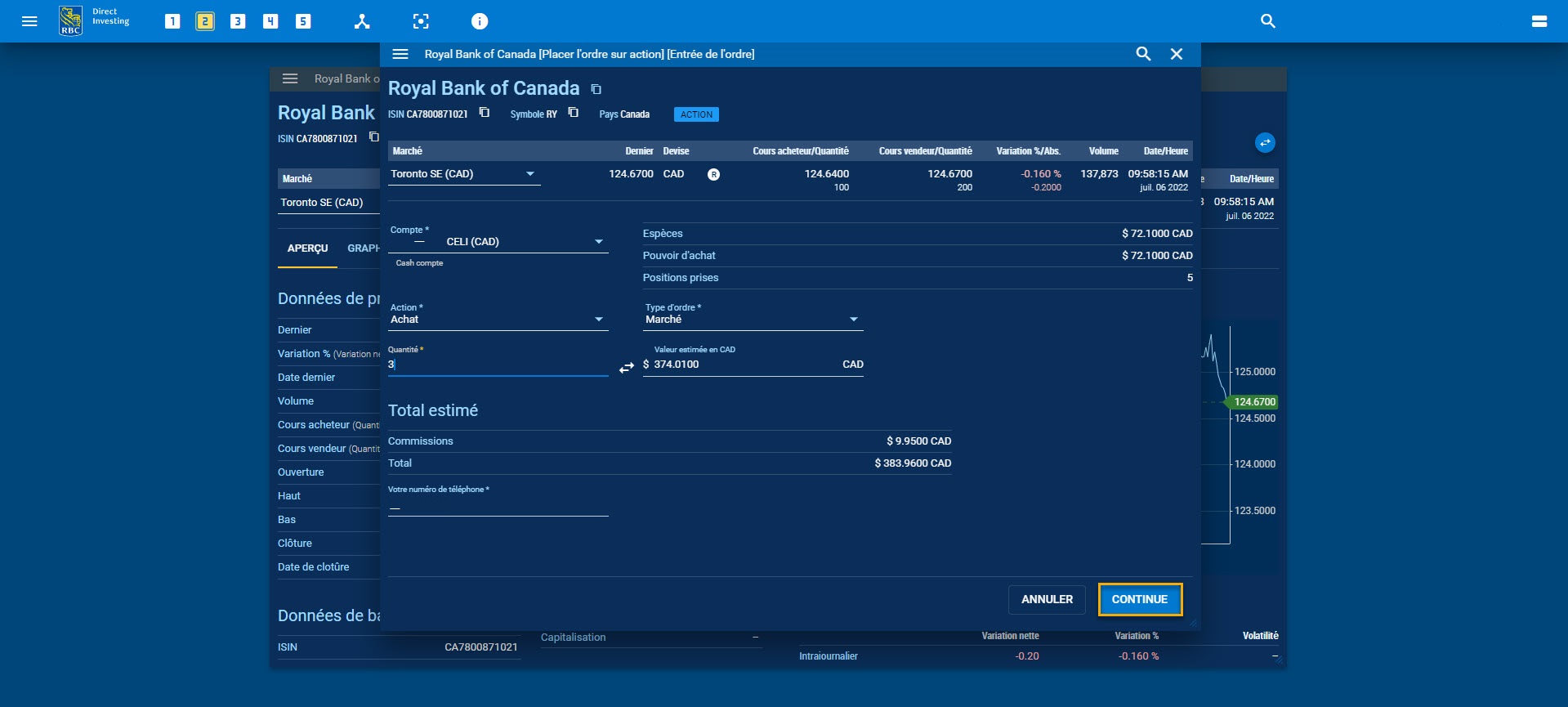Expand the Toronto SE (CAD) market dropdown
The image size is (1568, 707).
click(463, 174)
